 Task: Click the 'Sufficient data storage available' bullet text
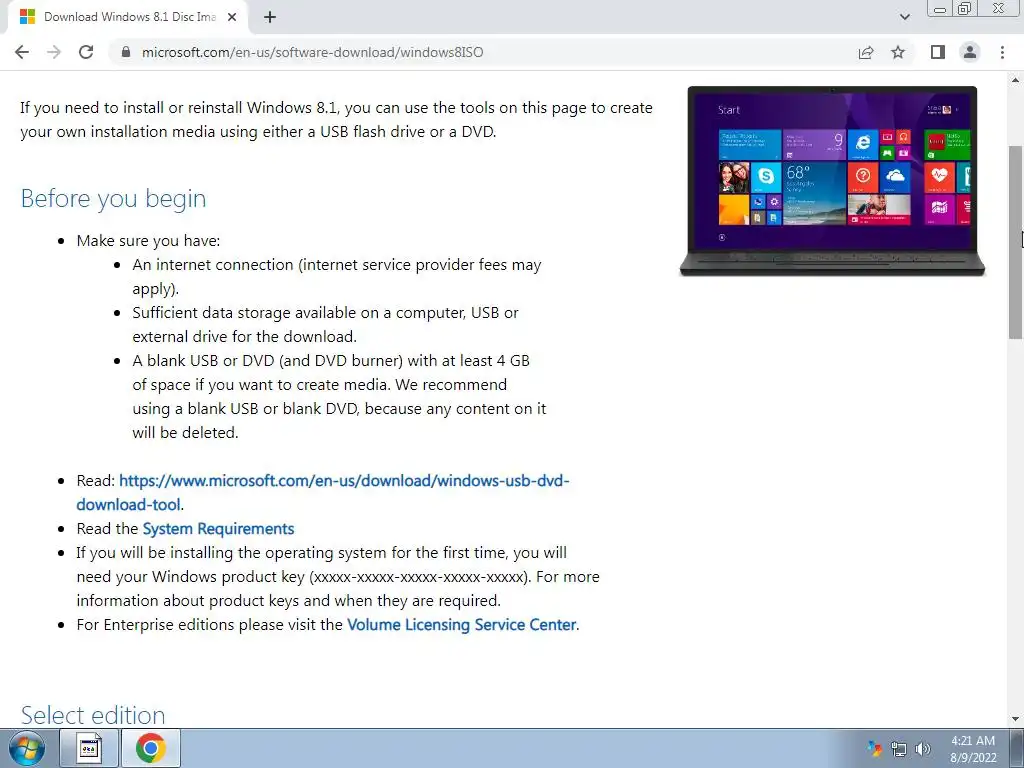[325, 324]
